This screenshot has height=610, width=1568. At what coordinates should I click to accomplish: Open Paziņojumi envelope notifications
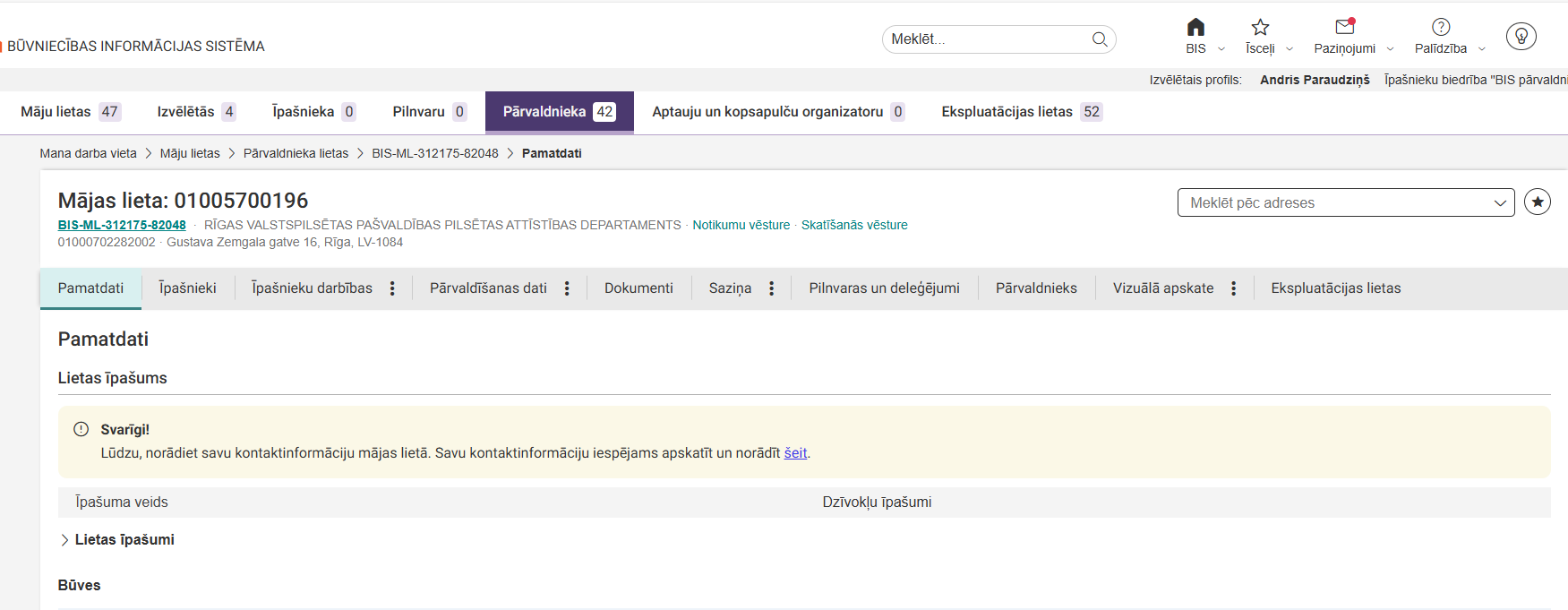[x=1344, y=28]
